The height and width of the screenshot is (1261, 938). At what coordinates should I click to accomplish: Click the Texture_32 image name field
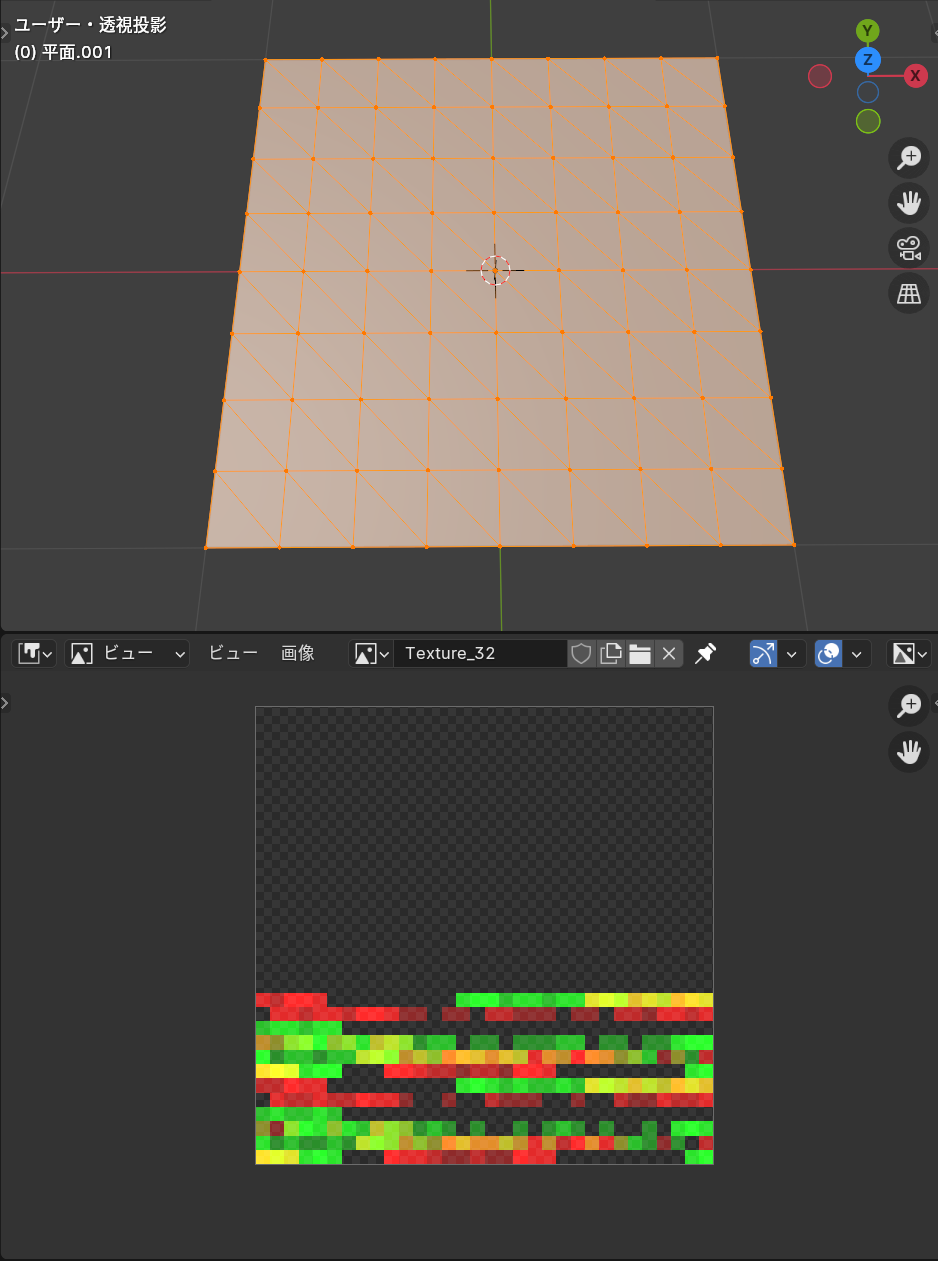pos(480,653)
